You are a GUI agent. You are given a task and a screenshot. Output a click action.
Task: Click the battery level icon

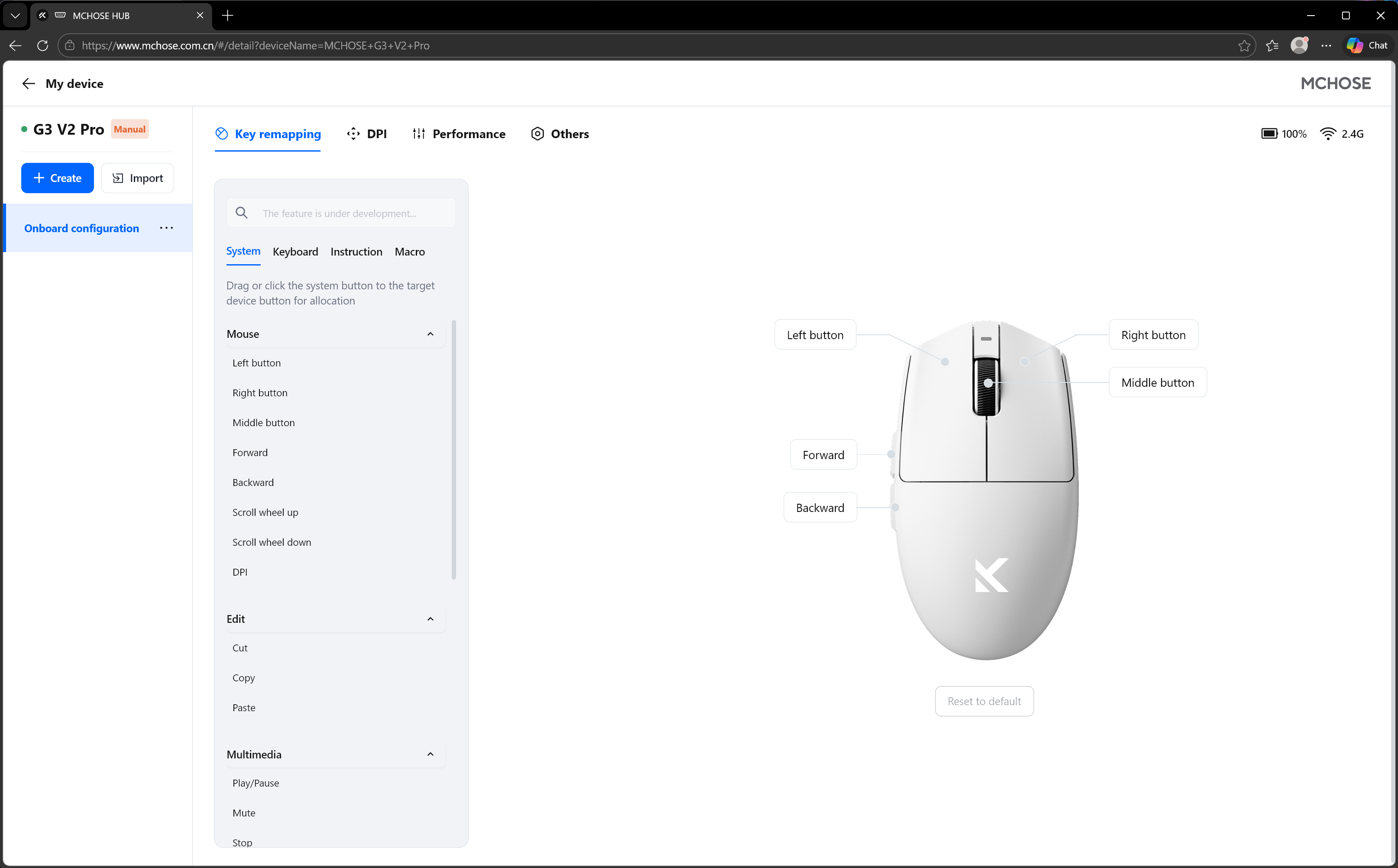pyautogui.click(x=1269, y=134)
